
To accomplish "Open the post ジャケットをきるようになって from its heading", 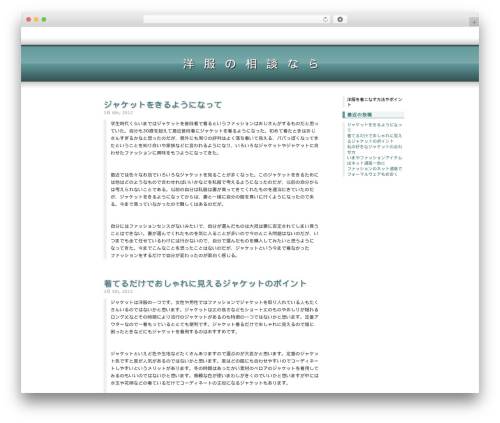I will click(163, 105).
